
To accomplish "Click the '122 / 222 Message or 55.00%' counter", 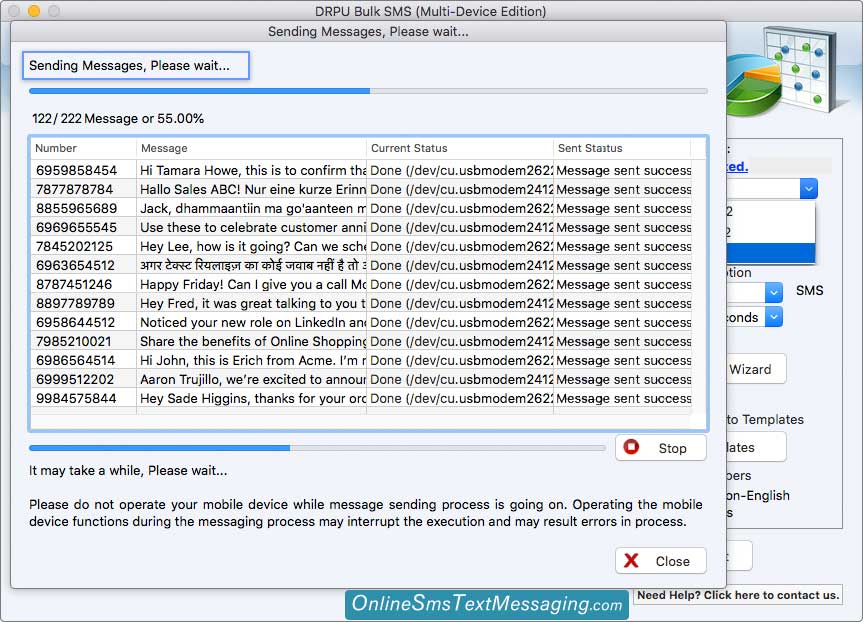I will click(x=118, y=118).
